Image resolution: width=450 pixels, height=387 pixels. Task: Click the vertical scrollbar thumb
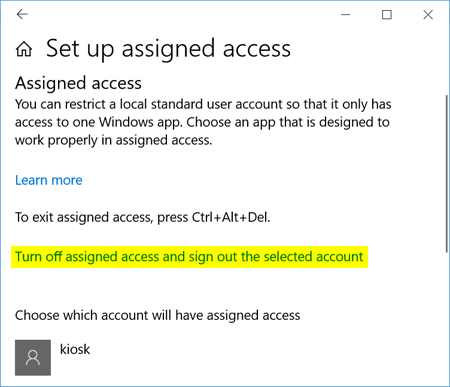(x=447, y=173)
